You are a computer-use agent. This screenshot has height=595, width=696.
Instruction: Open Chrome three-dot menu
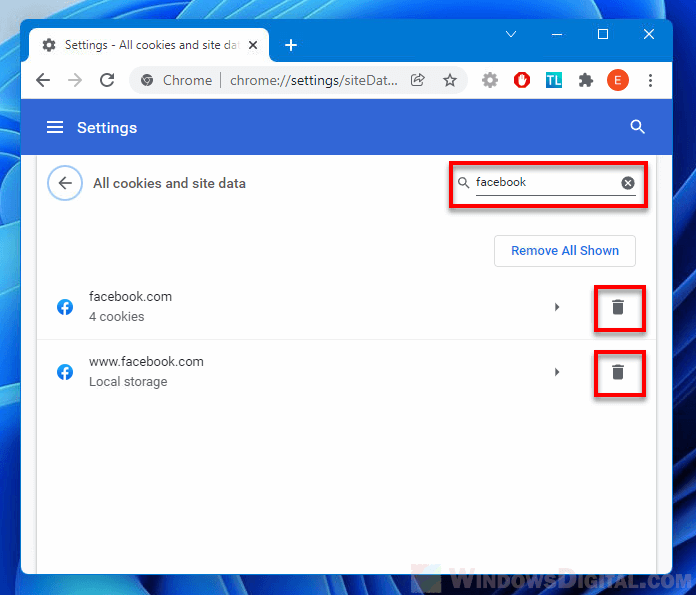pyautogui.click(x=650, y=80)
